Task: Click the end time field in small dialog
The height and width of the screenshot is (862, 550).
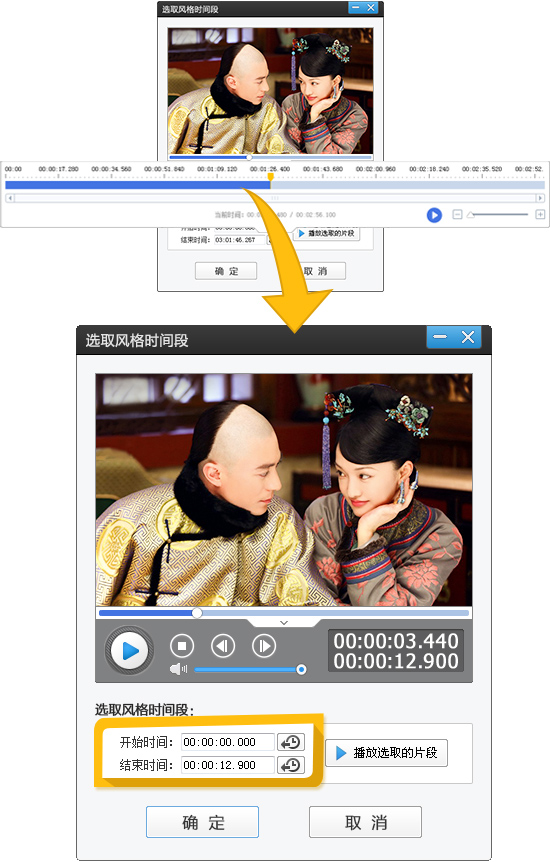Action: tap(240, 240)
